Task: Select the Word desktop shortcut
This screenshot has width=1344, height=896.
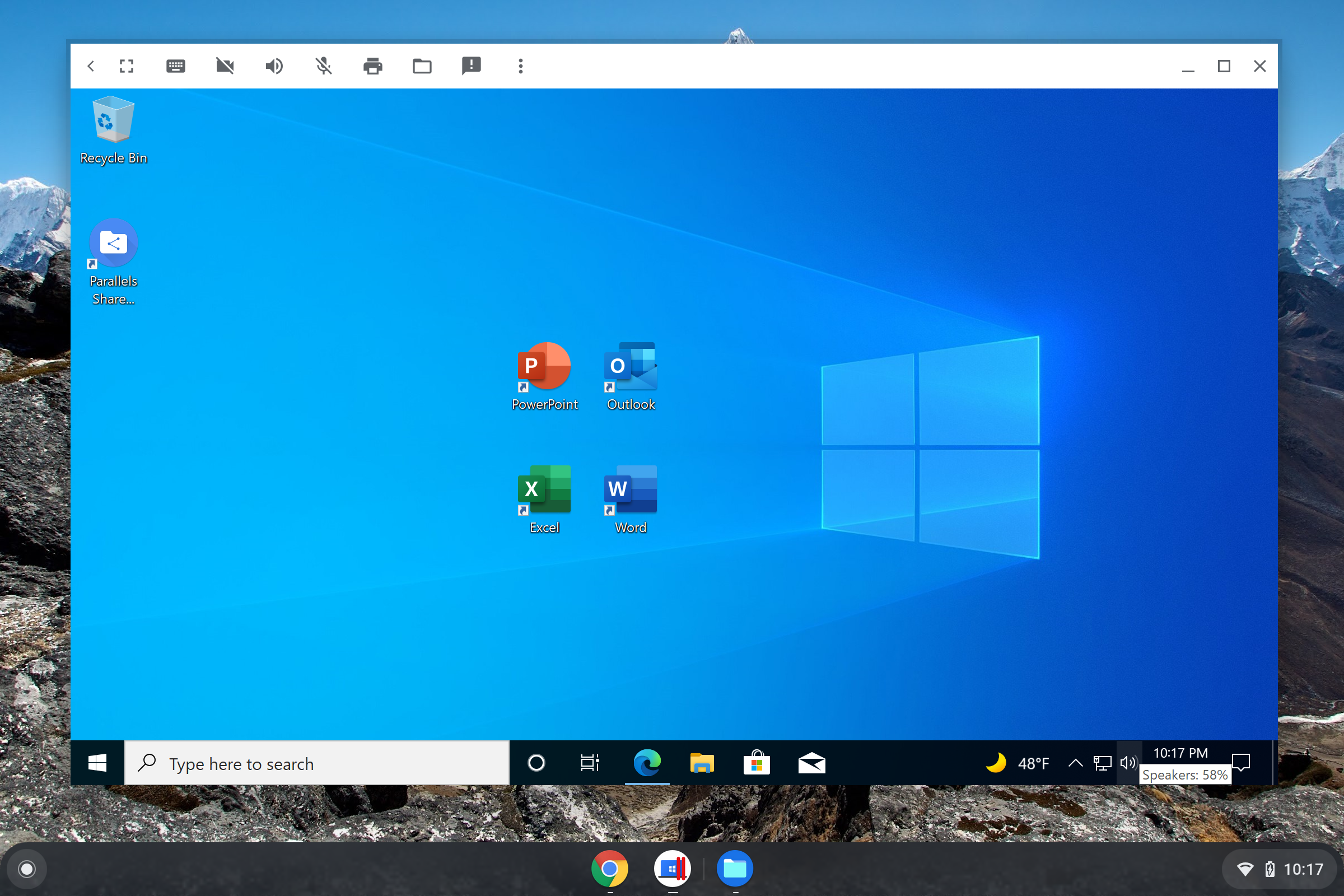Action: [631, 500]
